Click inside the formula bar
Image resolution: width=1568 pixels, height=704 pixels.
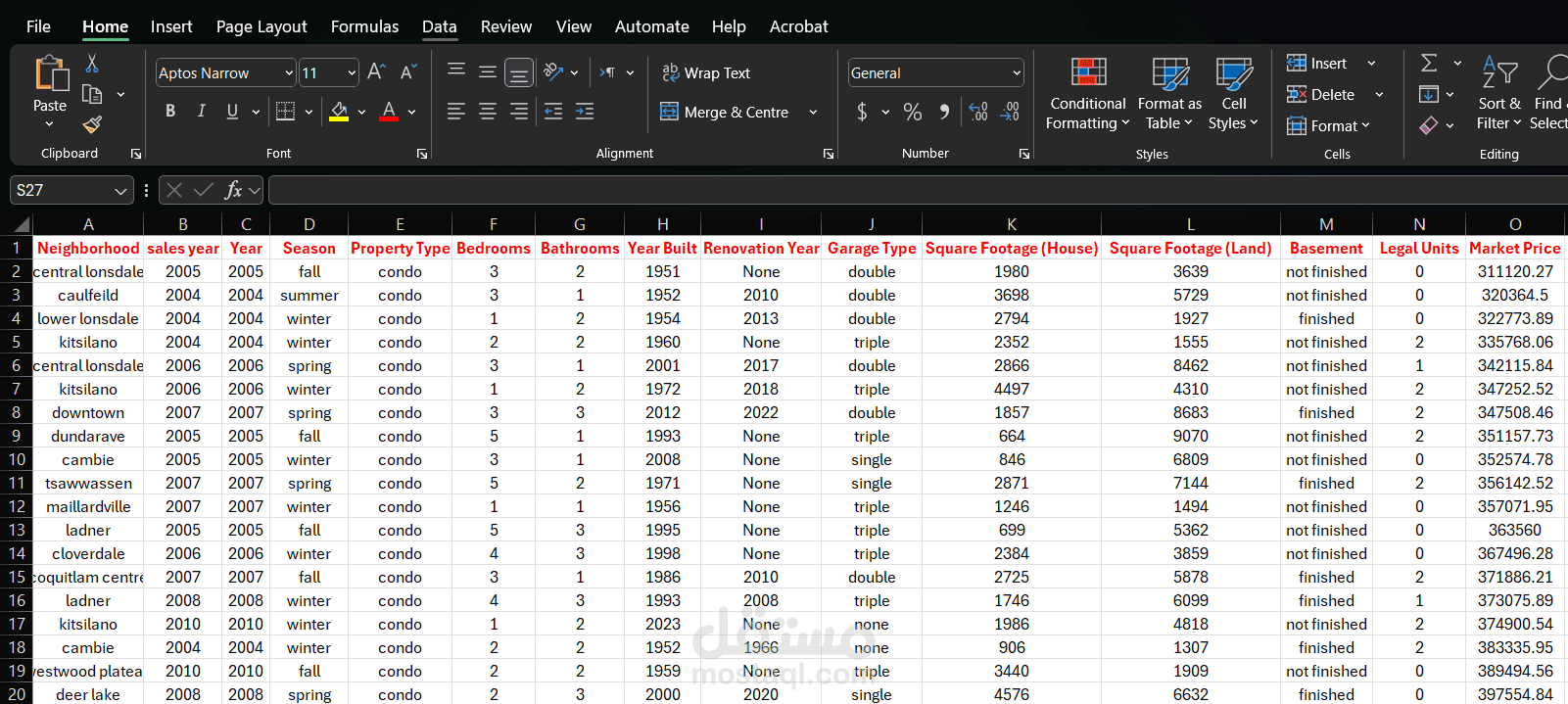[918, 190]
